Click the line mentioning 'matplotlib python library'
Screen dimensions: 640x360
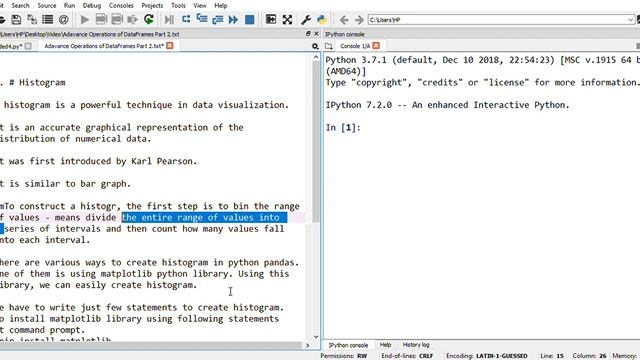144,273
